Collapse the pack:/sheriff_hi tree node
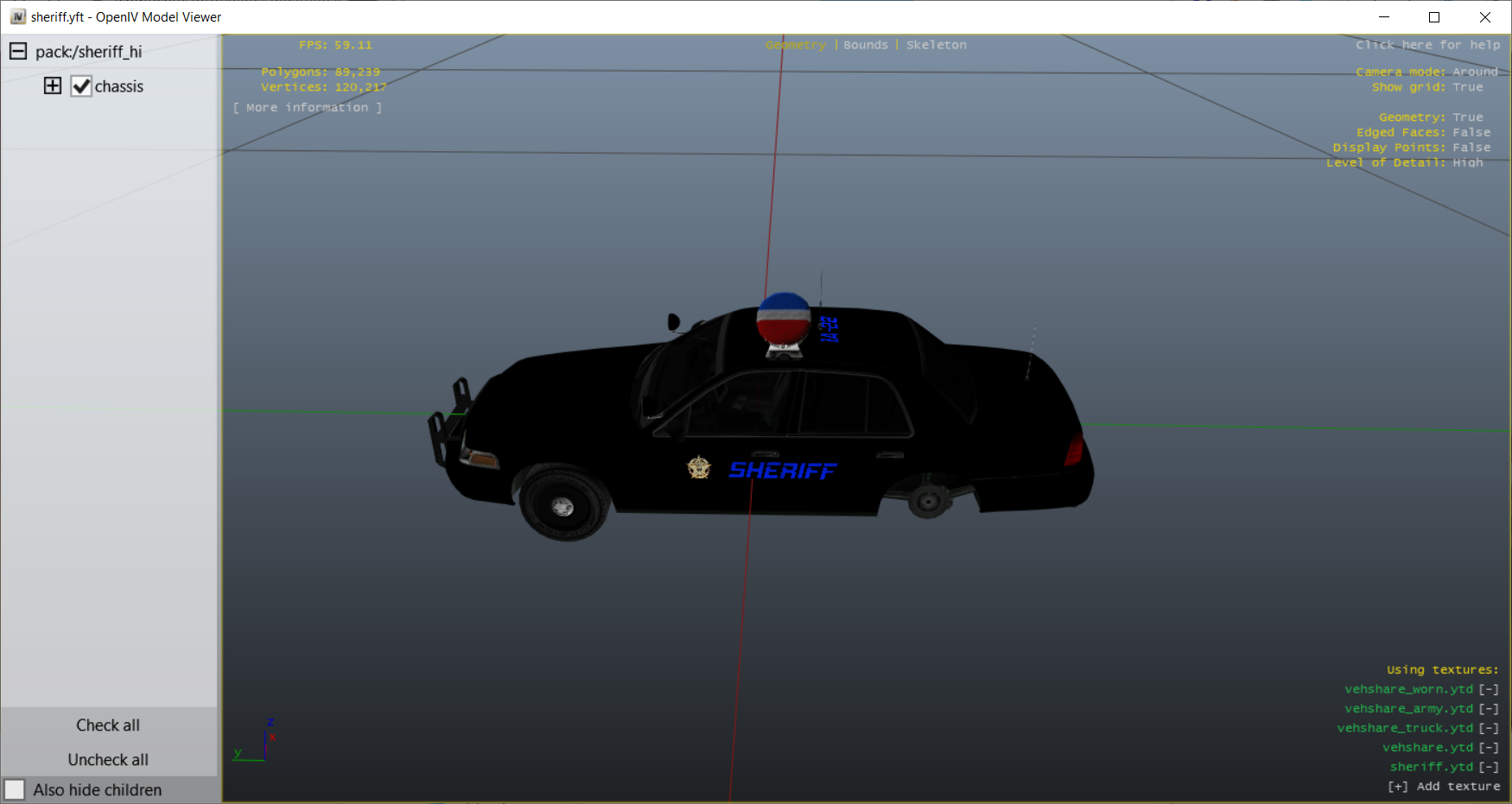The width and height of the screenshot is (1512, 804). pos(18,52)
